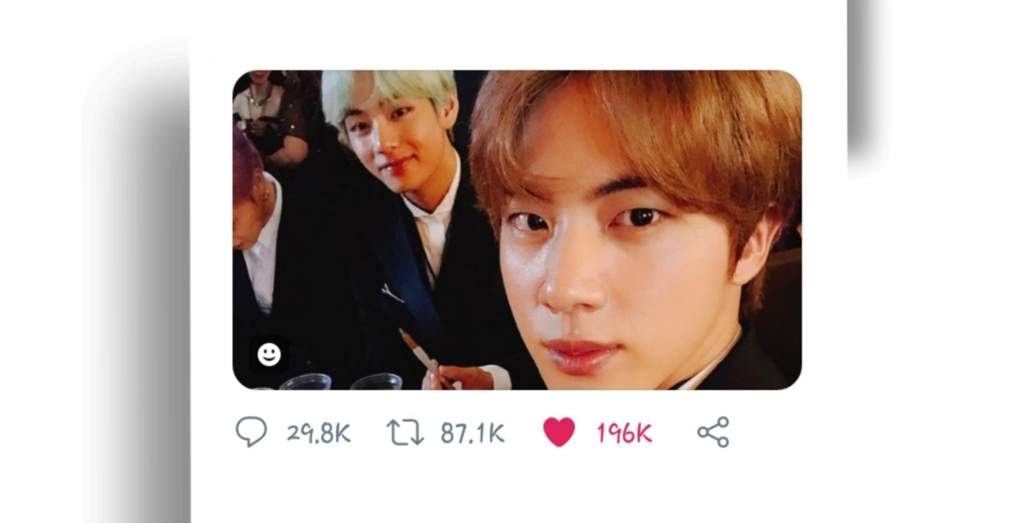Open the attached selfie photo

click(x=517, y=230)
